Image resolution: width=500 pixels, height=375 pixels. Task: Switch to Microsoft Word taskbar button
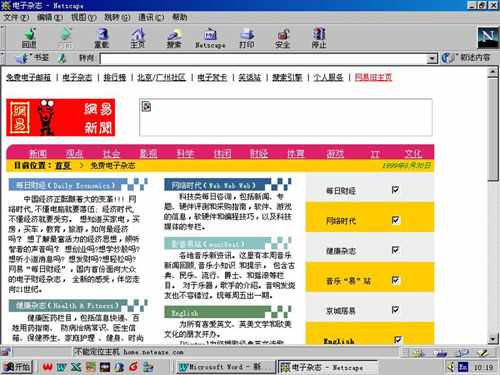(225, 367)
